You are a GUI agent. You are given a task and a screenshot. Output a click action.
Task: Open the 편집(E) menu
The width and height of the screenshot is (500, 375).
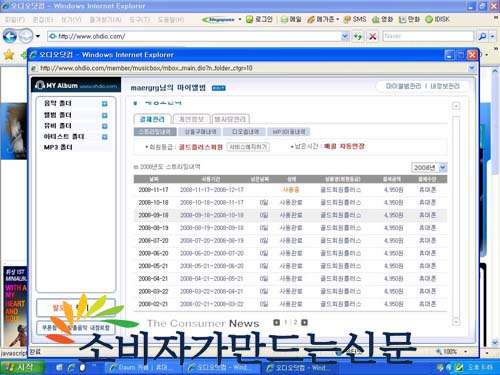pos(43,20)
